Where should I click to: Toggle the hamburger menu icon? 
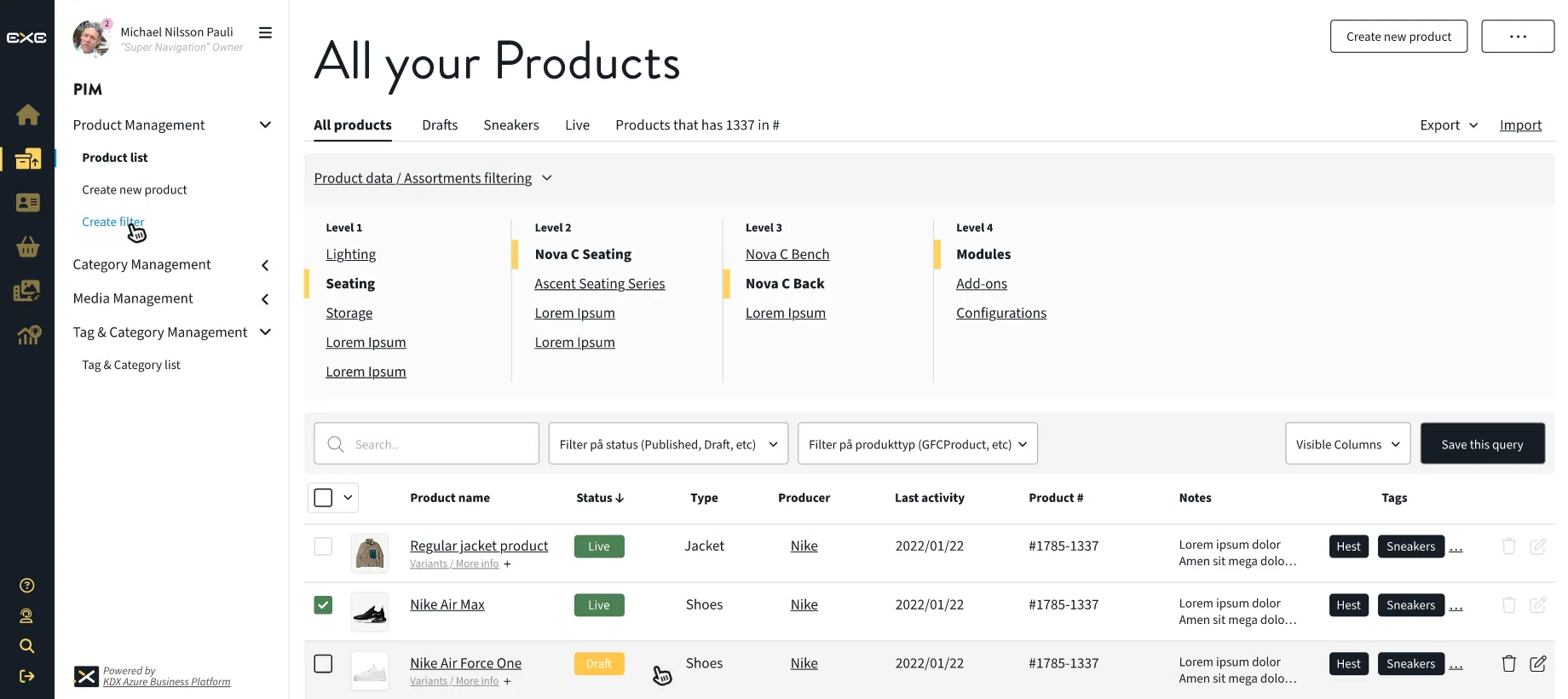pyautogui.click(x=265, y=33)
